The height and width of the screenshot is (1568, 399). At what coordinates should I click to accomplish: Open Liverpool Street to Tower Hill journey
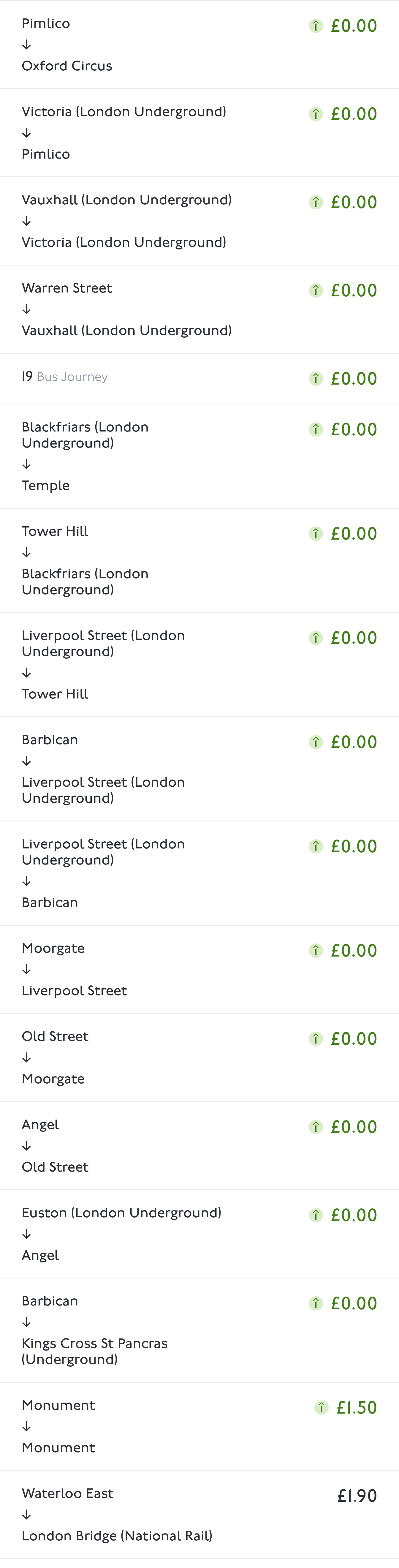tap(199, 665)
